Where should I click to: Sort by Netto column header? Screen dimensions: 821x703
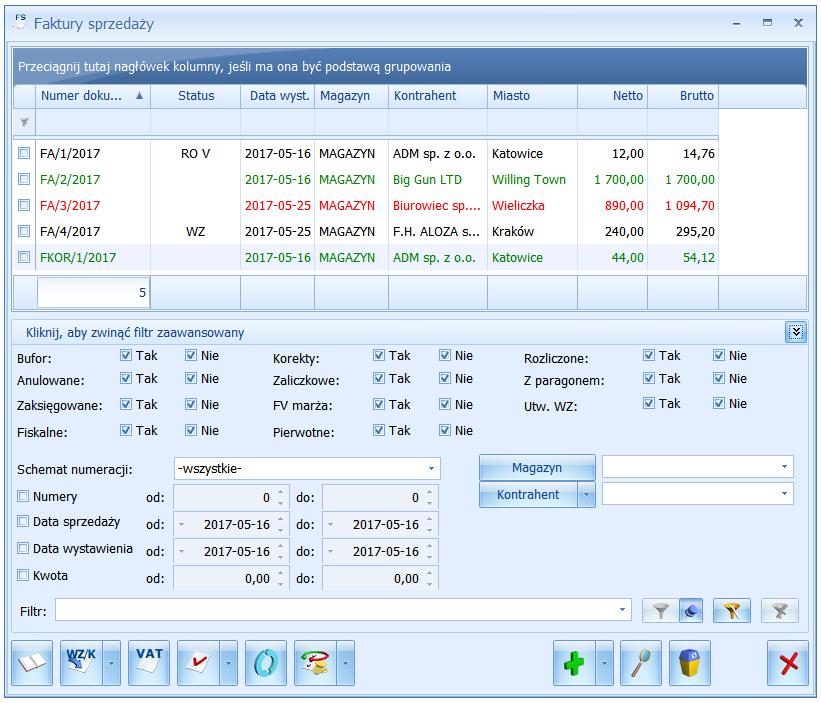pos(613,96)
